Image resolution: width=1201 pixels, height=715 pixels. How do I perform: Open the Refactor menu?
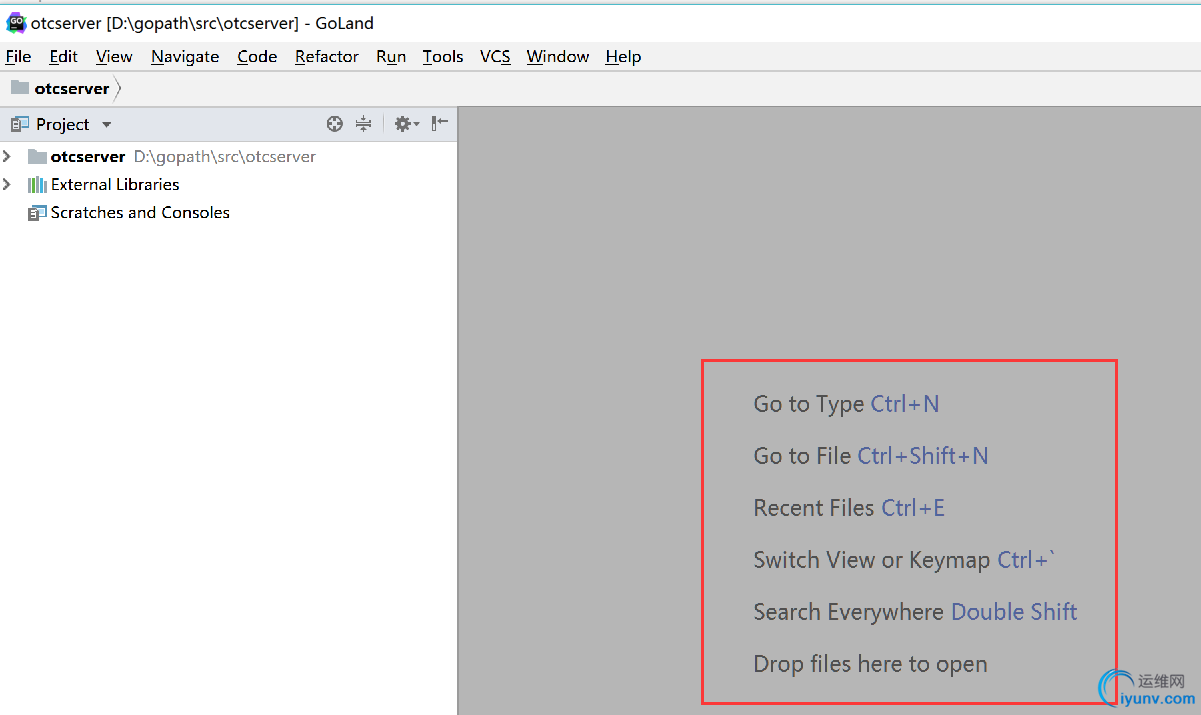tap(326, 56)
